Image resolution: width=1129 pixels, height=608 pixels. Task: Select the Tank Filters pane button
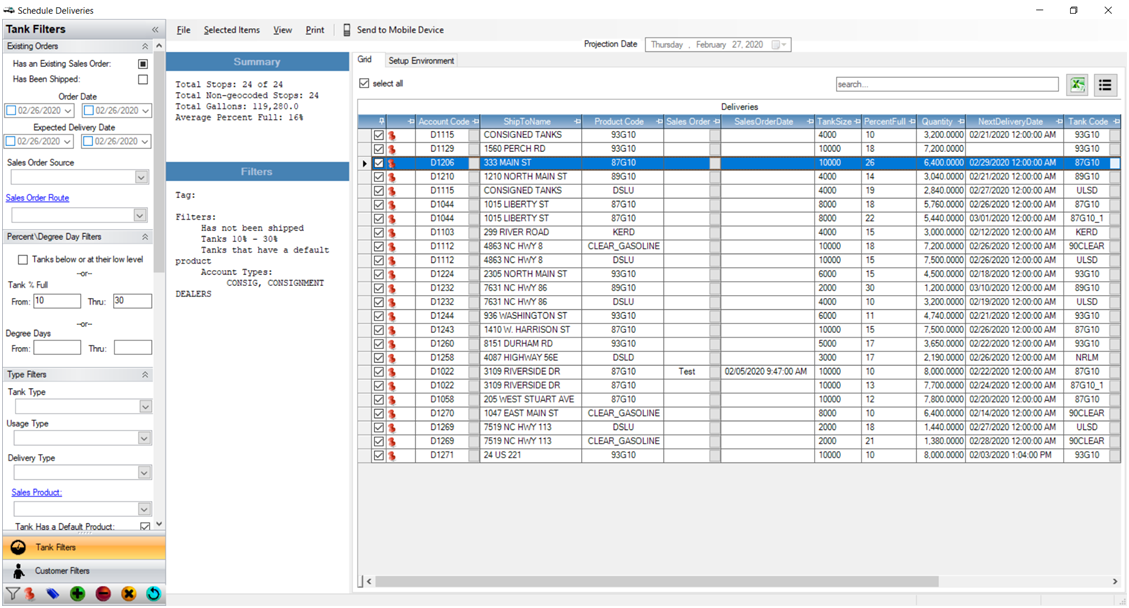[84, 547]
